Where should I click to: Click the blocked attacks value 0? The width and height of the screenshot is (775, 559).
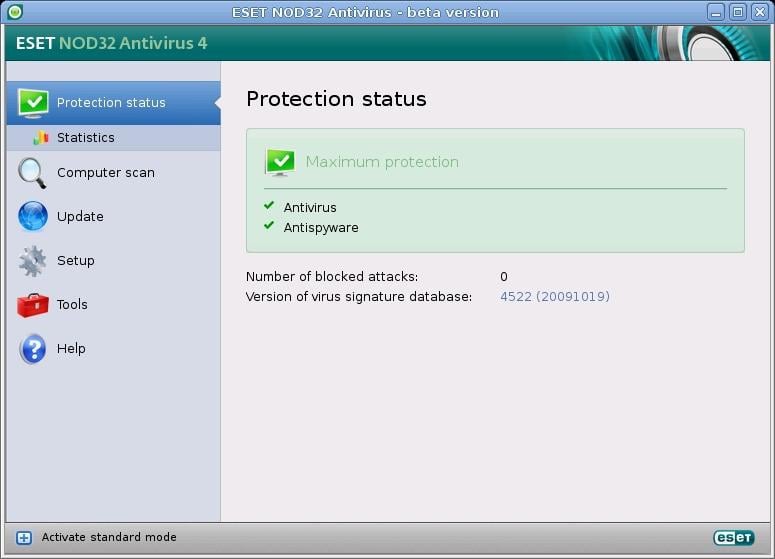[504, 277]
